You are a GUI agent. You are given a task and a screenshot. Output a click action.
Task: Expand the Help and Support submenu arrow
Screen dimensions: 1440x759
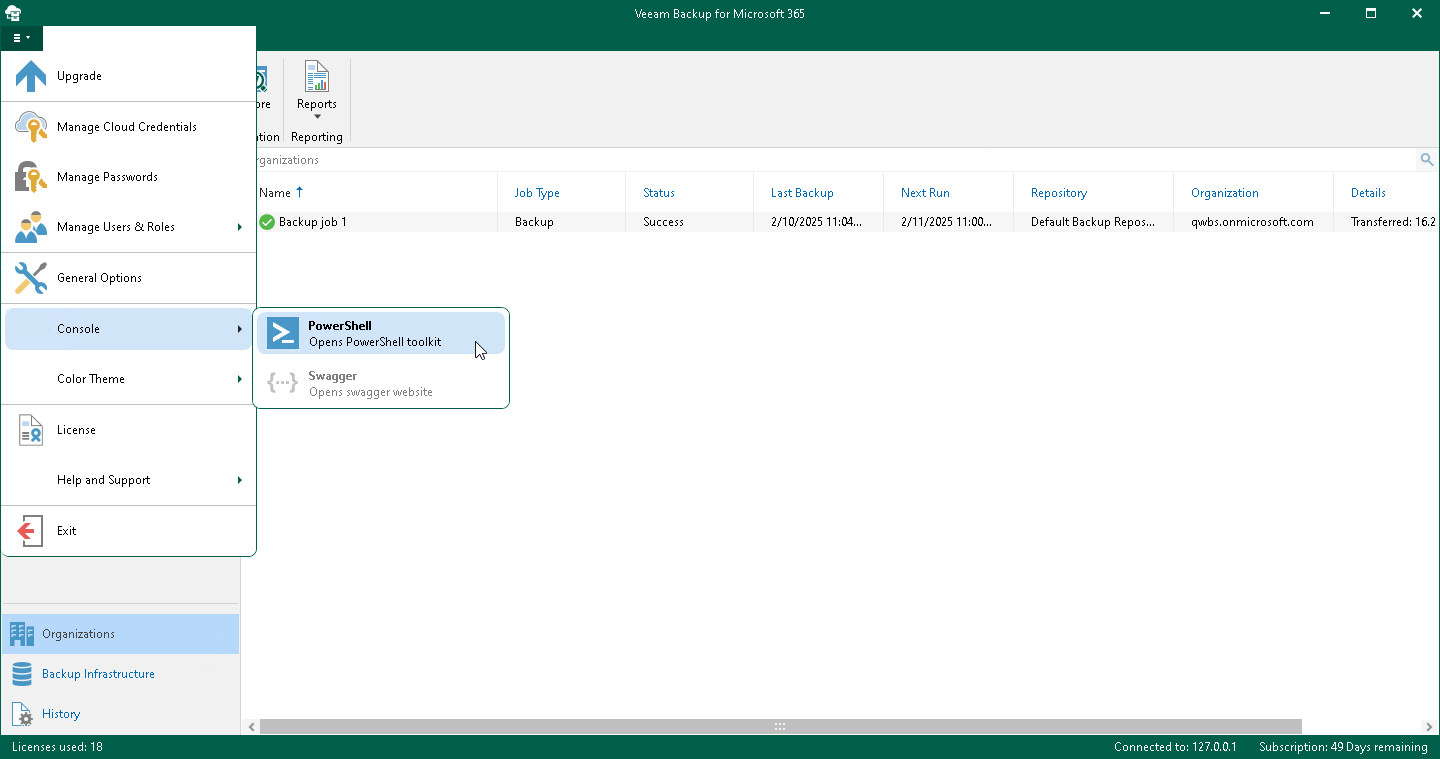click(240, 480)
